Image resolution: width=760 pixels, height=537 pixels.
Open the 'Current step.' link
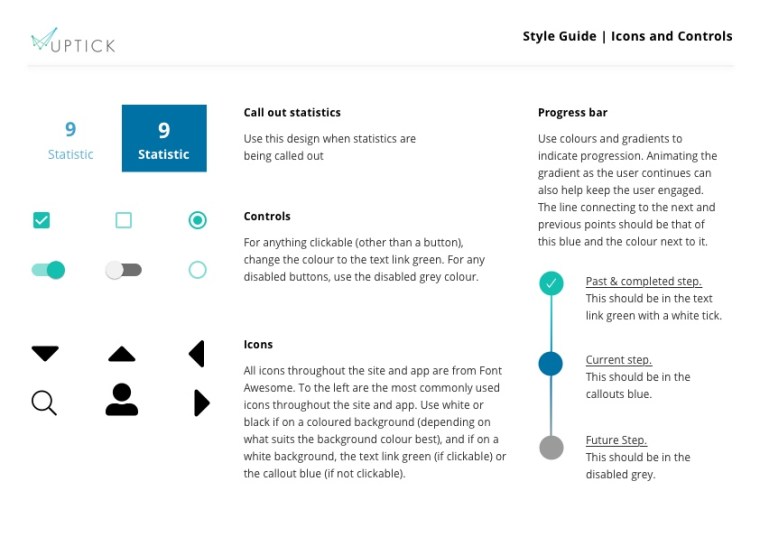pyautogui.click(x=618, y=360)
